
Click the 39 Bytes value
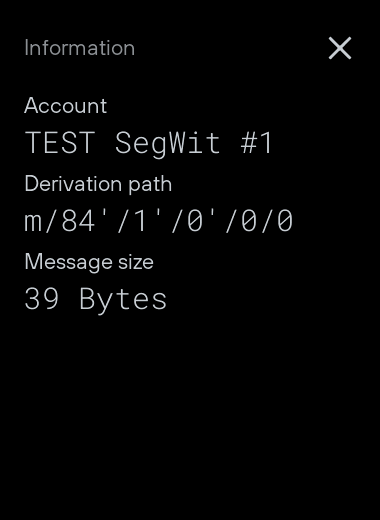[x=96, y=299]
